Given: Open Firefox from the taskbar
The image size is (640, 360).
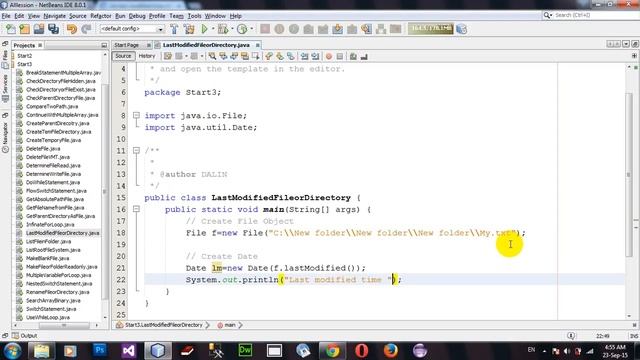Looking at the screenshot, I should coord(391,351).
